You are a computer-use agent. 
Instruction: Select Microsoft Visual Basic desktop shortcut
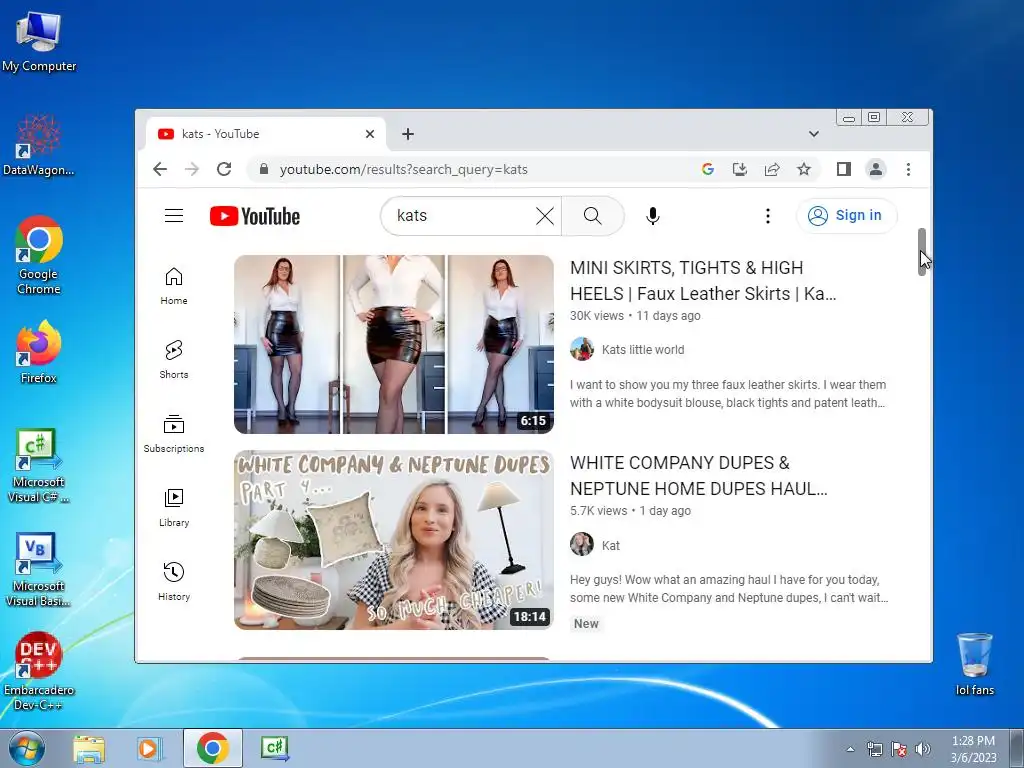click(x=39, y=569)
